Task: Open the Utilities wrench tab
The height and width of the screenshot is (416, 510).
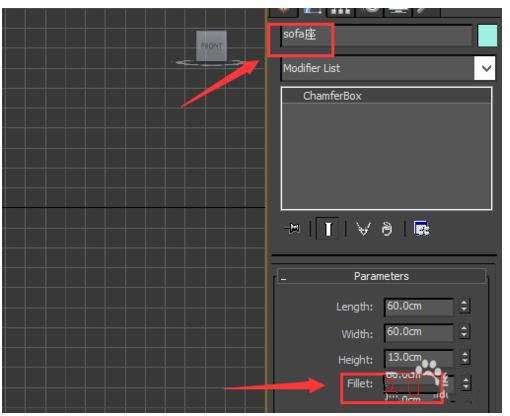Action: point(426,12)
